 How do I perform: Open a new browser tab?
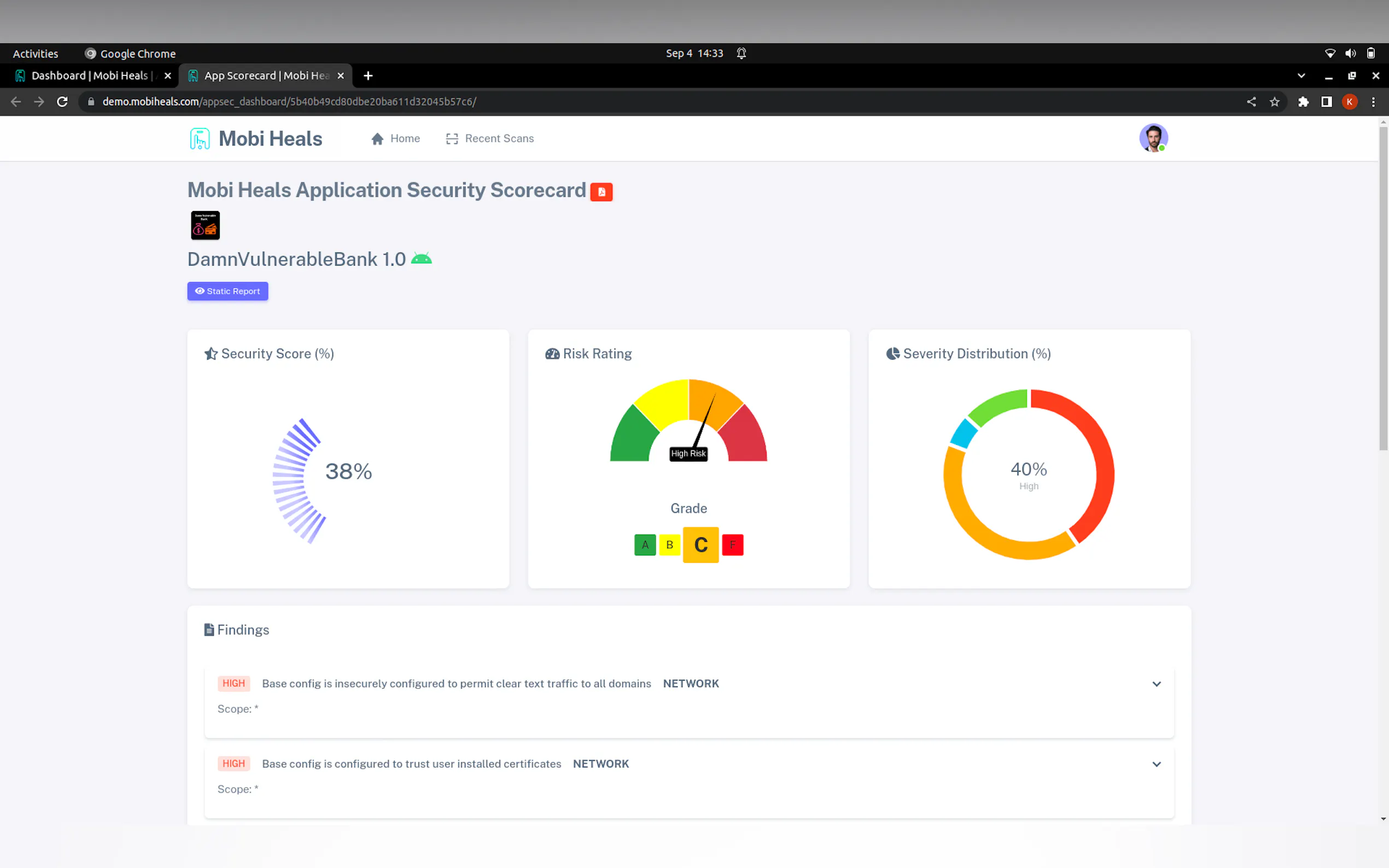click(x=368, y=76)
